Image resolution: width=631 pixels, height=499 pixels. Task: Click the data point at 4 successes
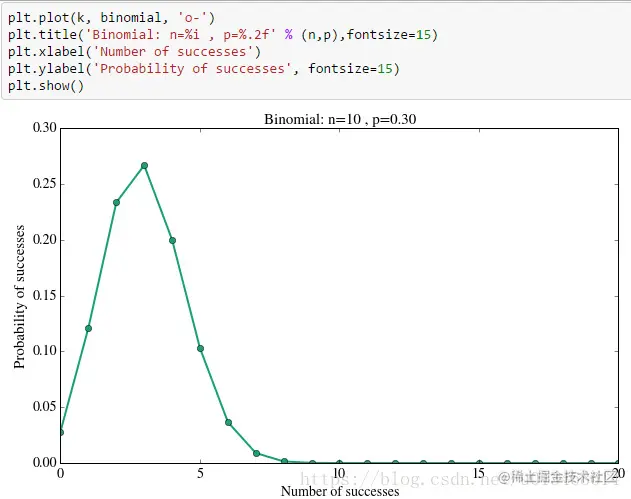pyautogui.click(x=172, y=241)
